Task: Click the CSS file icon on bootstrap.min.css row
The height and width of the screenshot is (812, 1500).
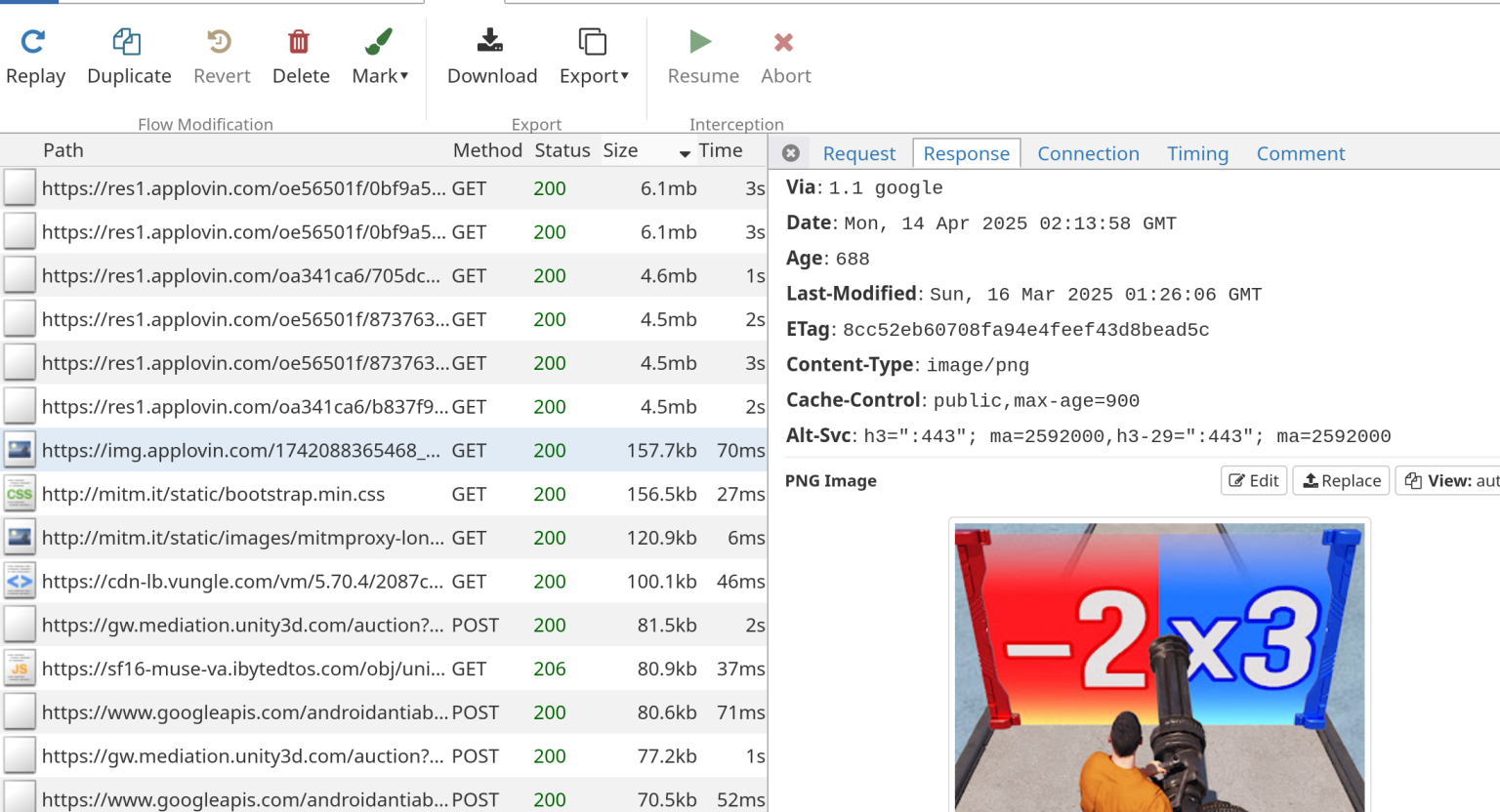Action: click(x=20, y=494)
